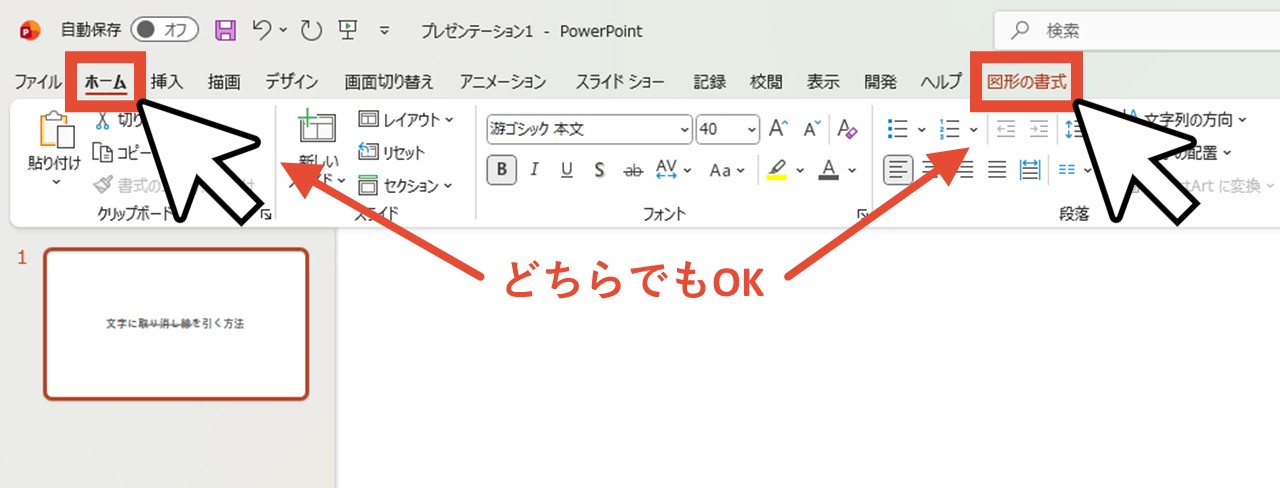1280x488 pixels.
Task: Click the Cut scissors icon
Action: point(102,121)
